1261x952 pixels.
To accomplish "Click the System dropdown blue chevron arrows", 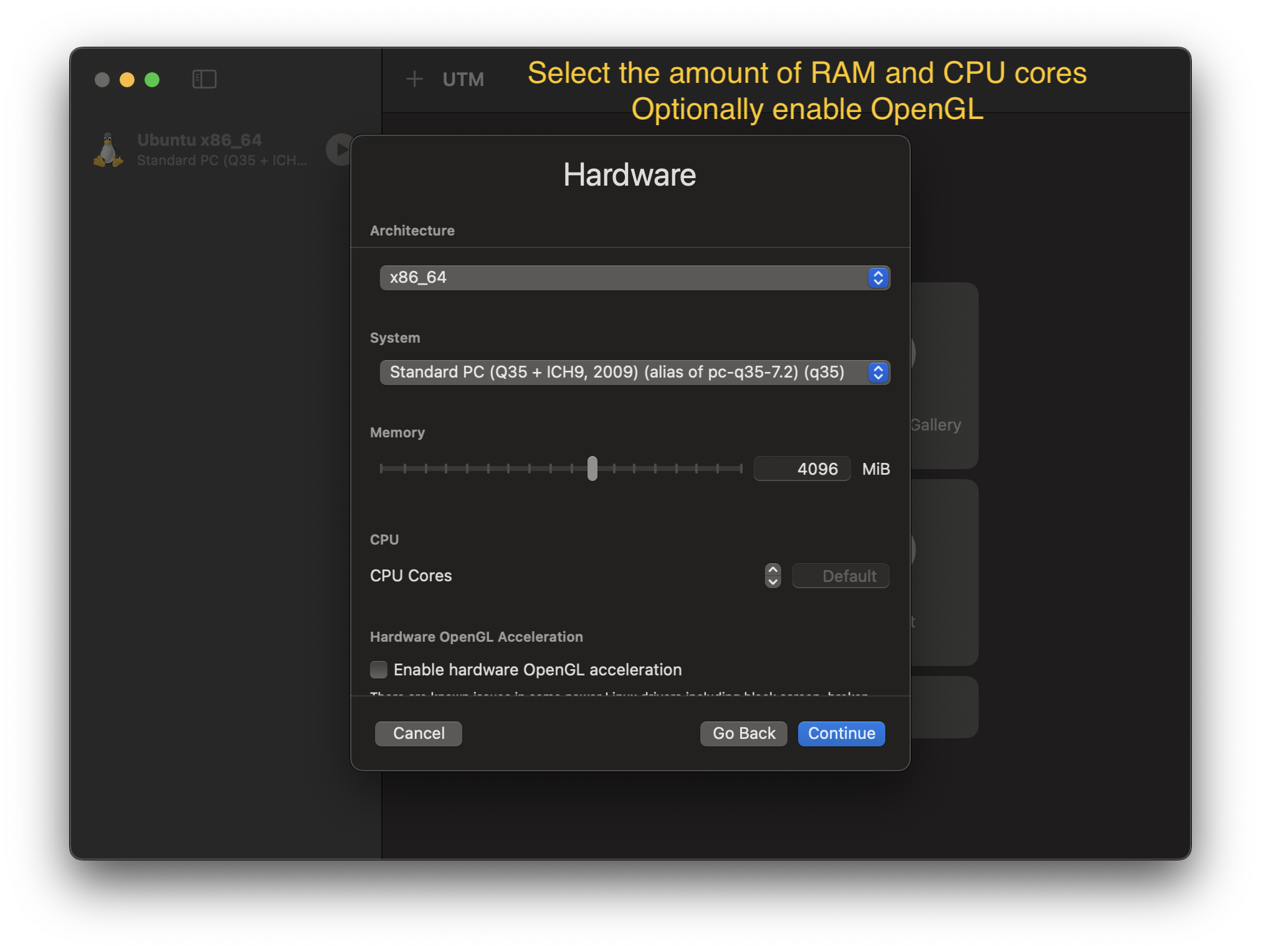I will 878,373.
